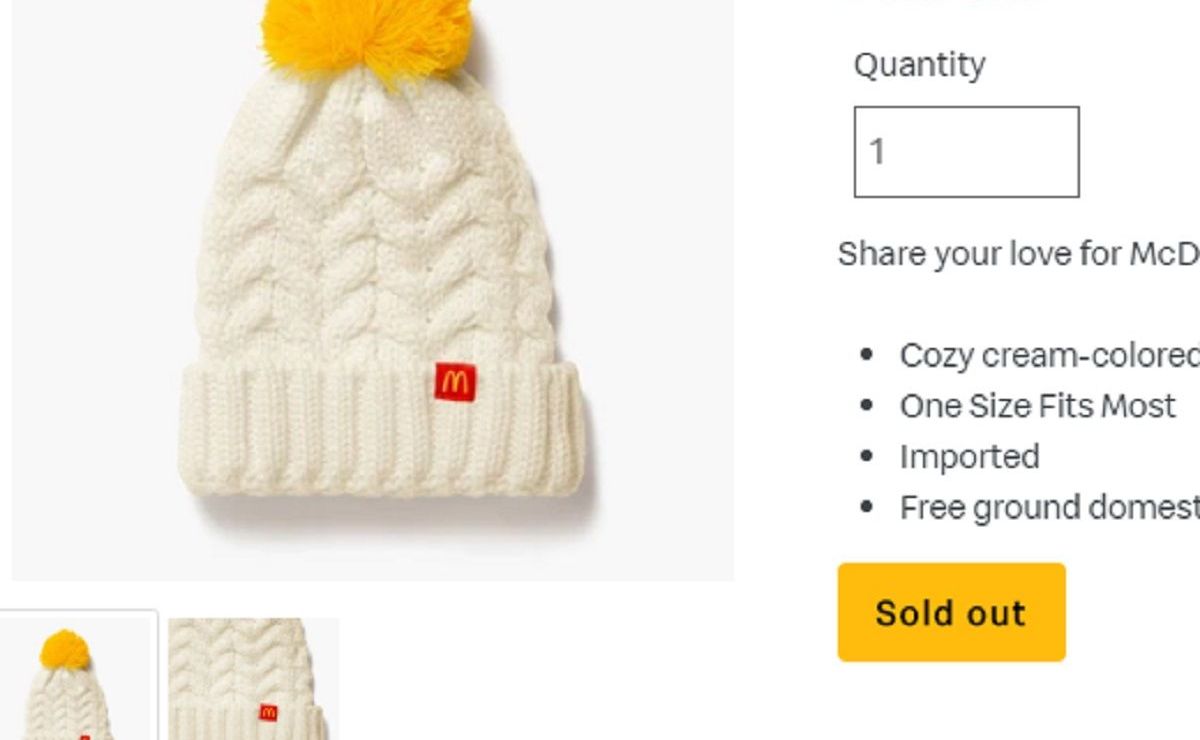Click the bullet dot before 'One Size Fits Most'
The height and width of the screenshot is (740, 1200).
[x=867, y=406]
